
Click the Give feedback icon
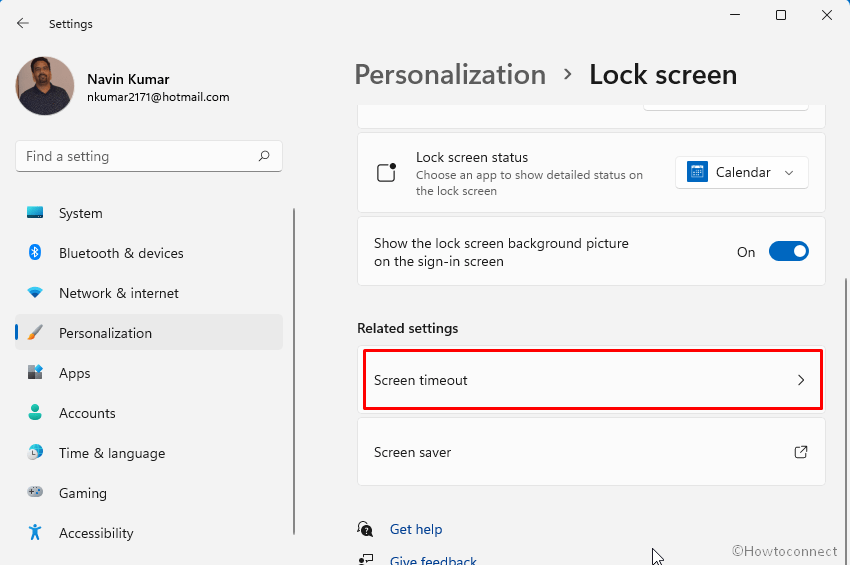366,559
